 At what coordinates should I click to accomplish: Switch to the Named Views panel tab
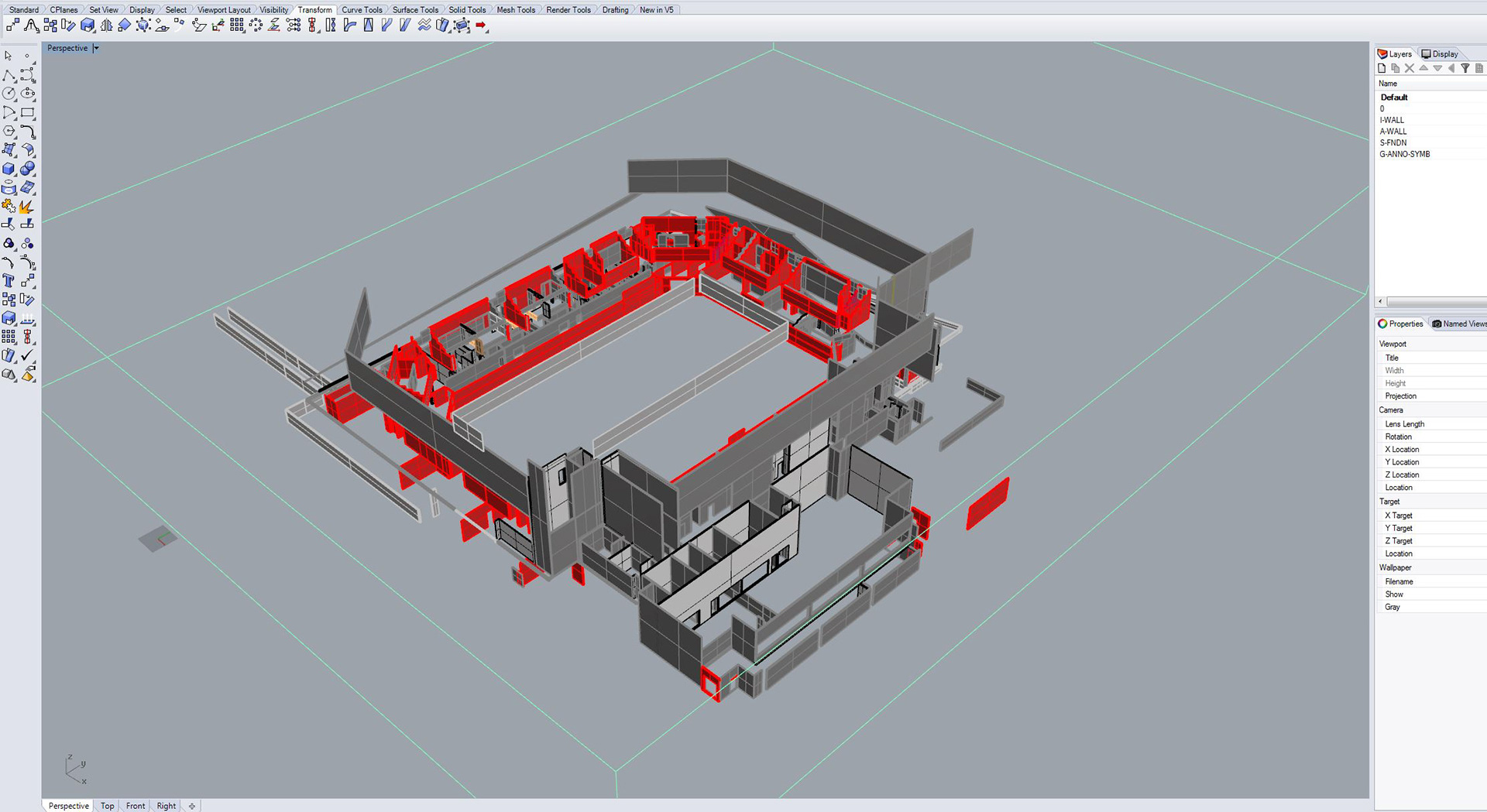[1459, 324]
